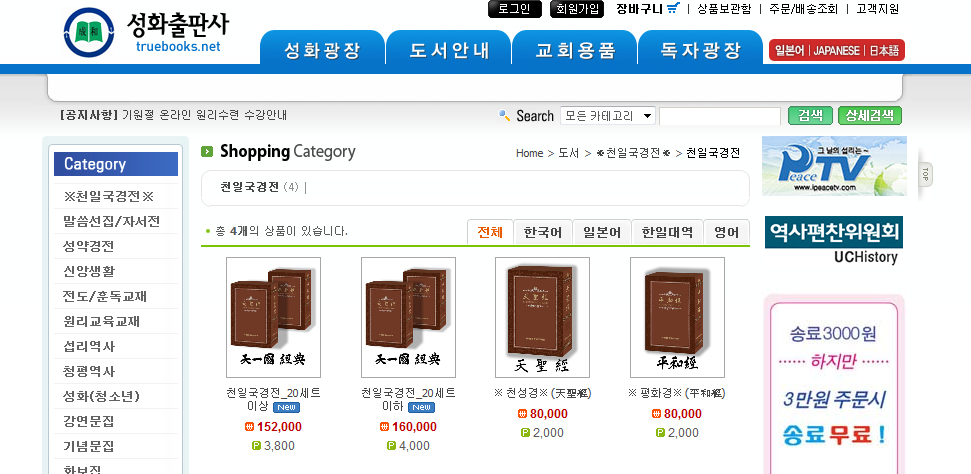Click the 천일국경전_20세트 이상 product link
Viewport: 971px width, 474px height.
coord(273,399)
